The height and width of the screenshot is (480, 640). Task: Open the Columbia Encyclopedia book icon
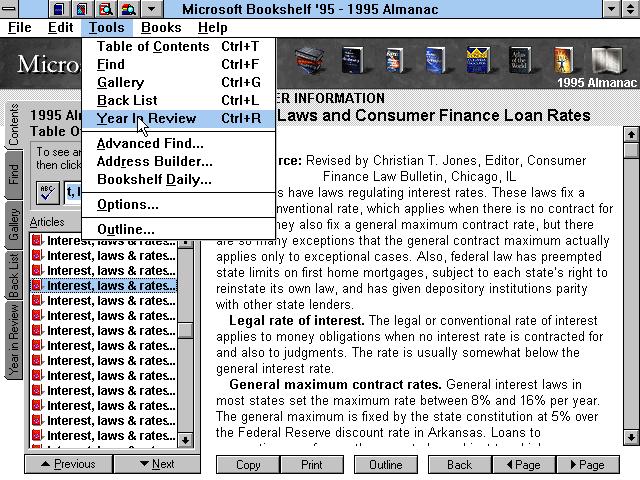[x=478, y=60]
